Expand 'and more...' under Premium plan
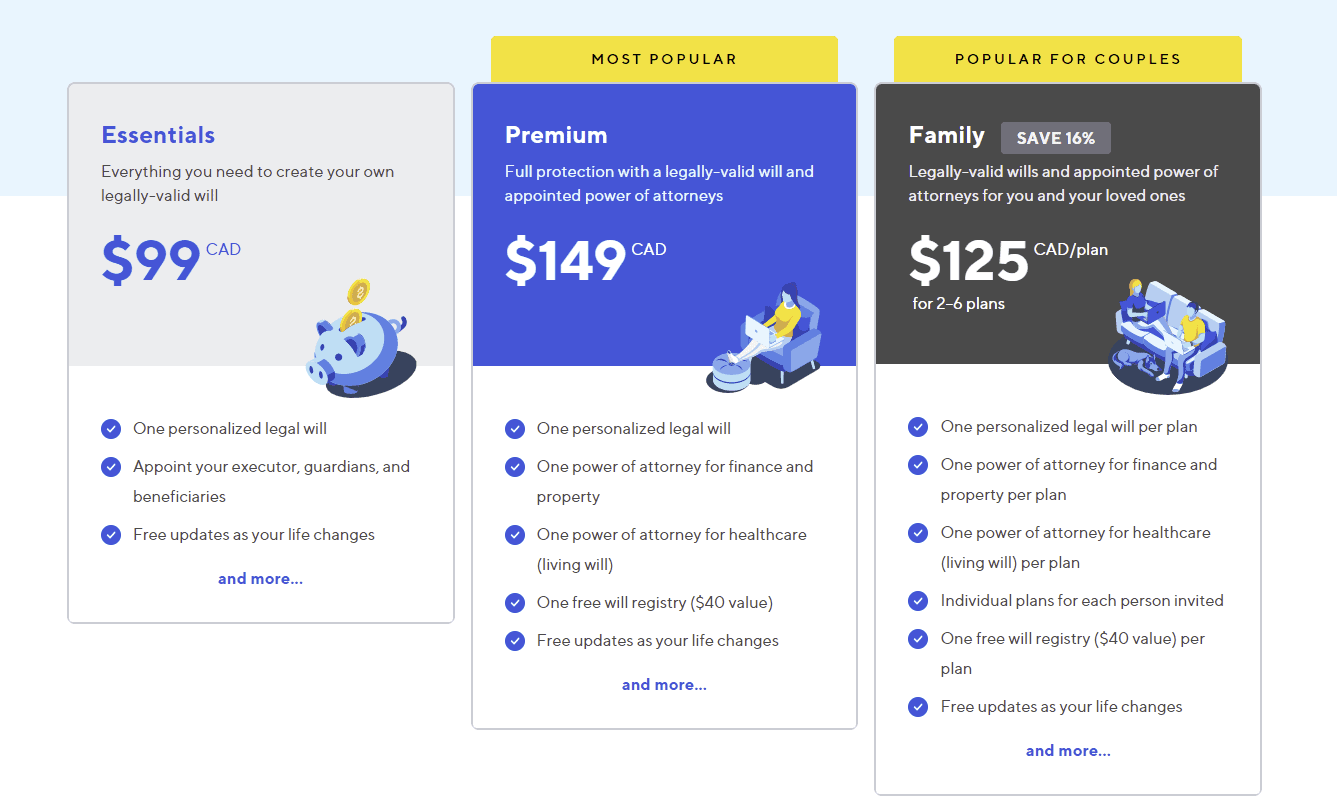Viewport: 1337px width, 806px height. coord(664,685)
